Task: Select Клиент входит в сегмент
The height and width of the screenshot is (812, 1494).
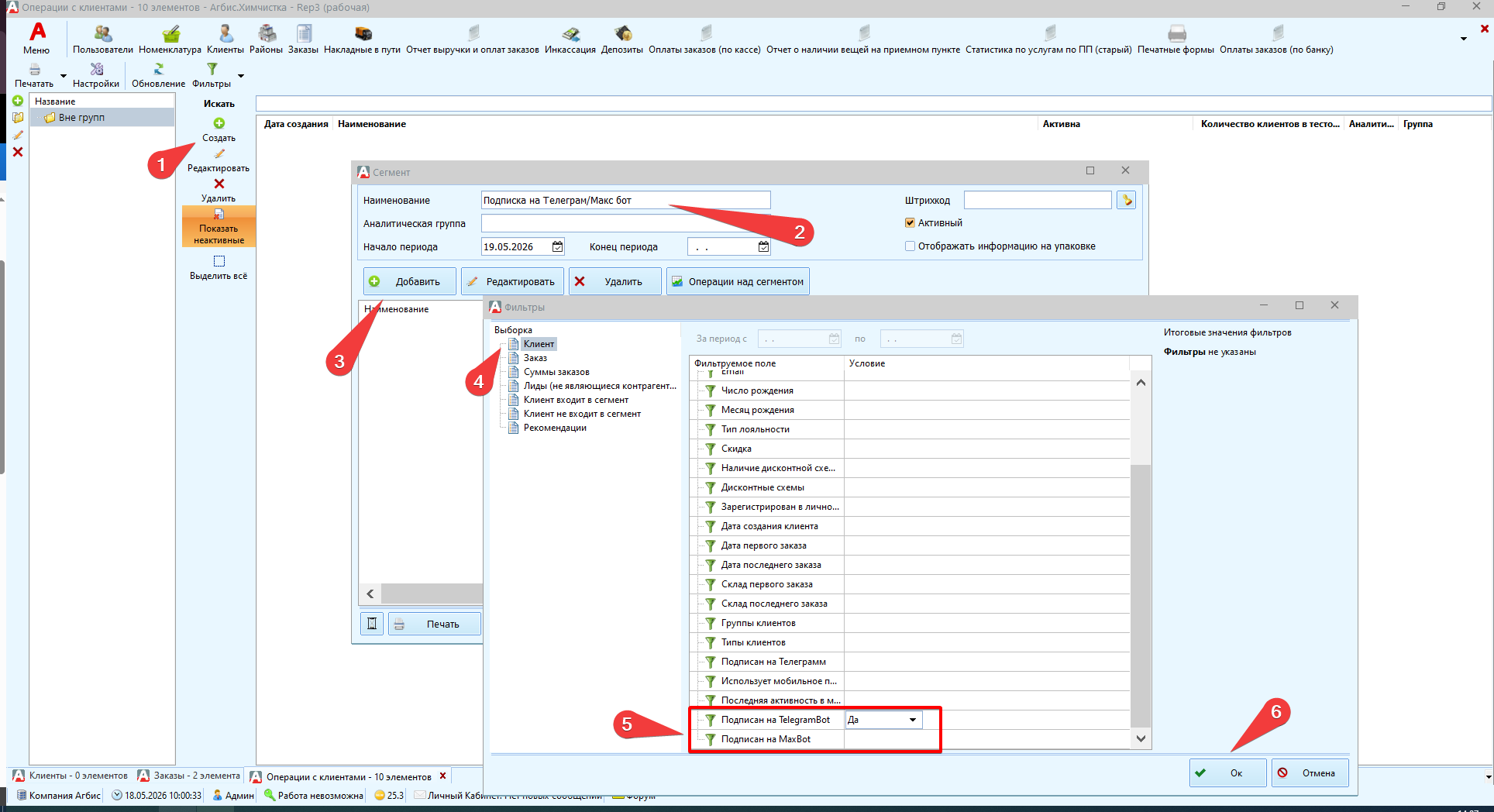Action: (x=576, y=400)
